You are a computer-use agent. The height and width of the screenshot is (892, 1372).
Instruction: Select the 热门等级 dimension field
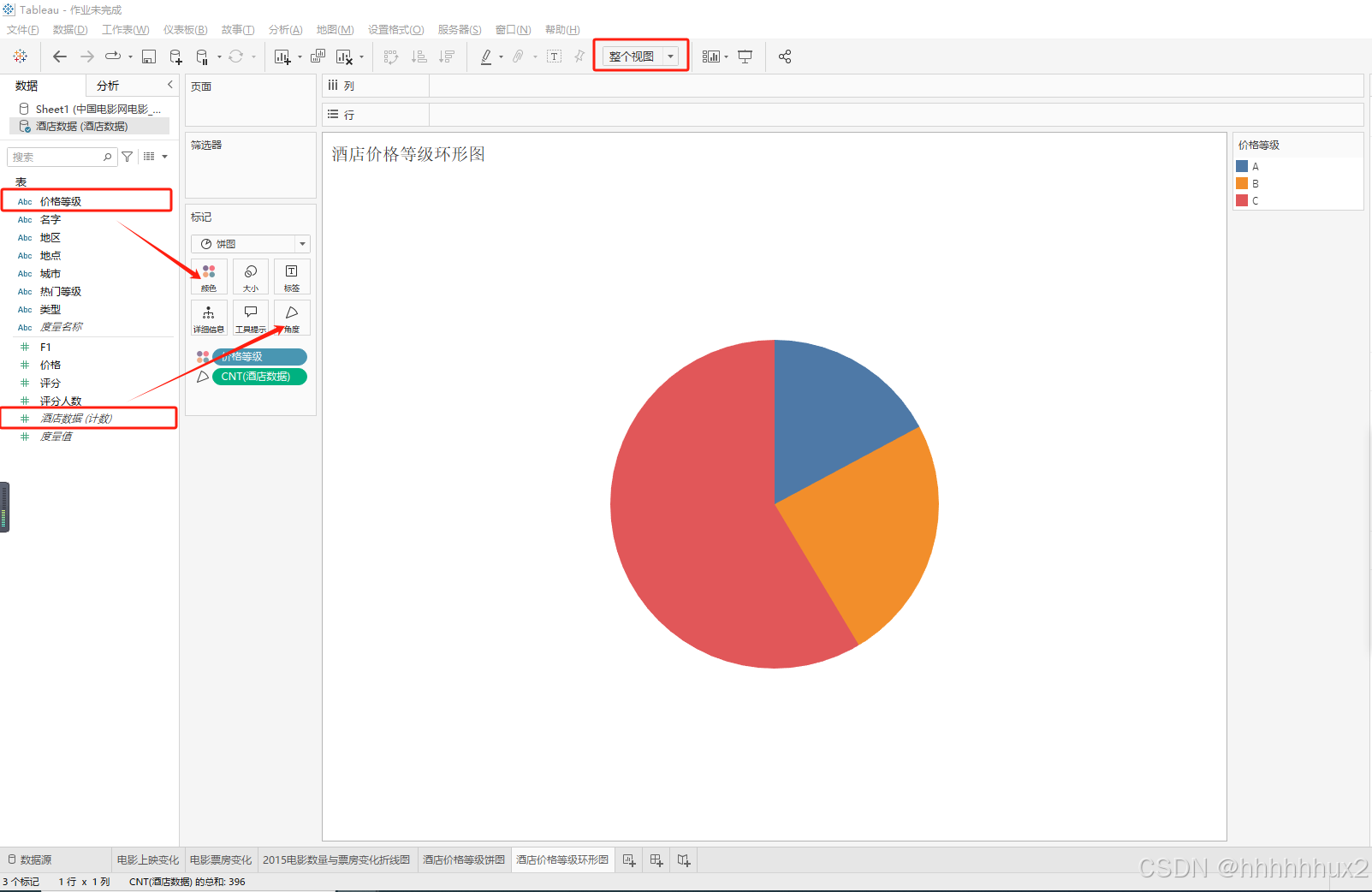60,292
